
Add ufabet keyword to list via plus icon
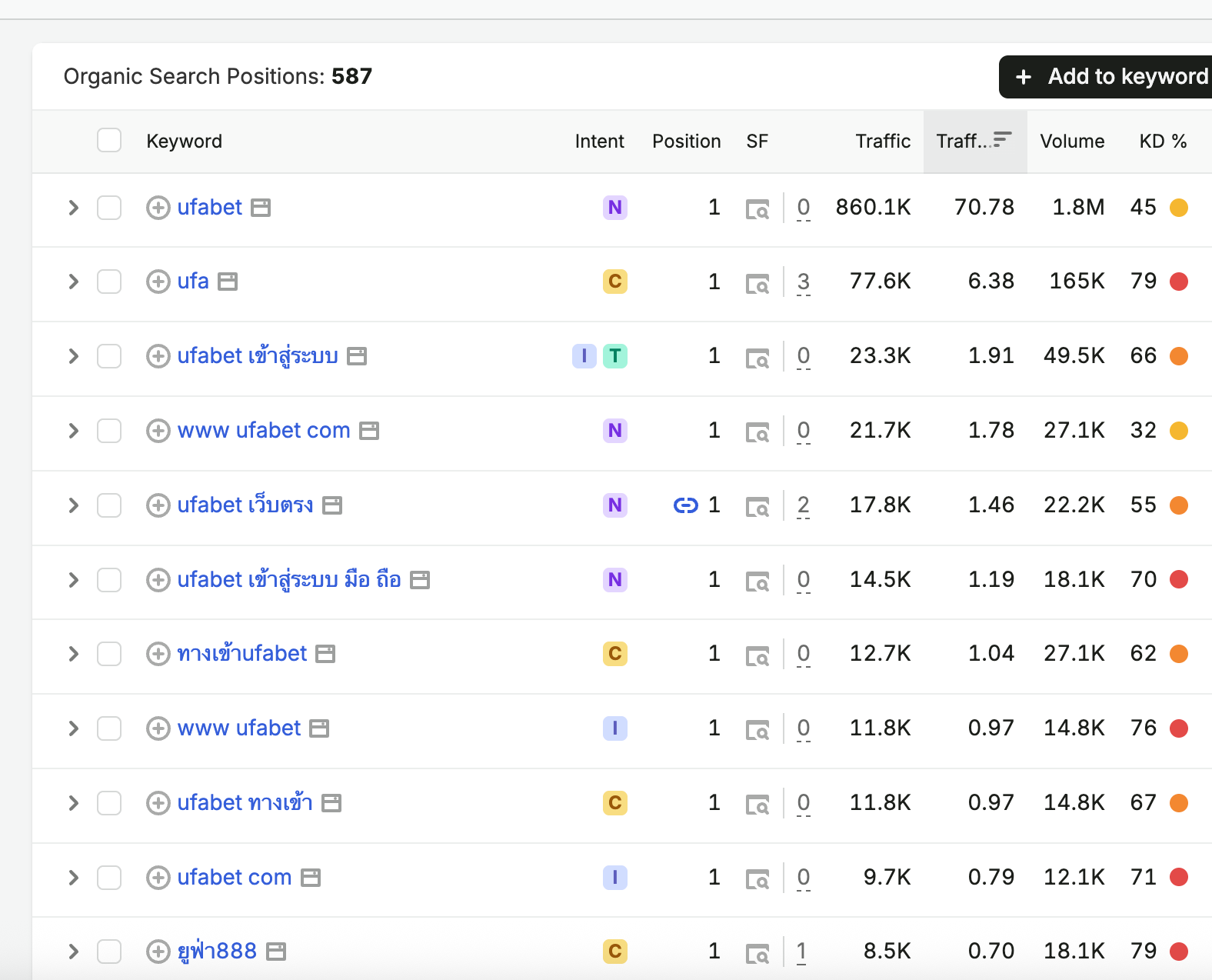coord(158,208)
